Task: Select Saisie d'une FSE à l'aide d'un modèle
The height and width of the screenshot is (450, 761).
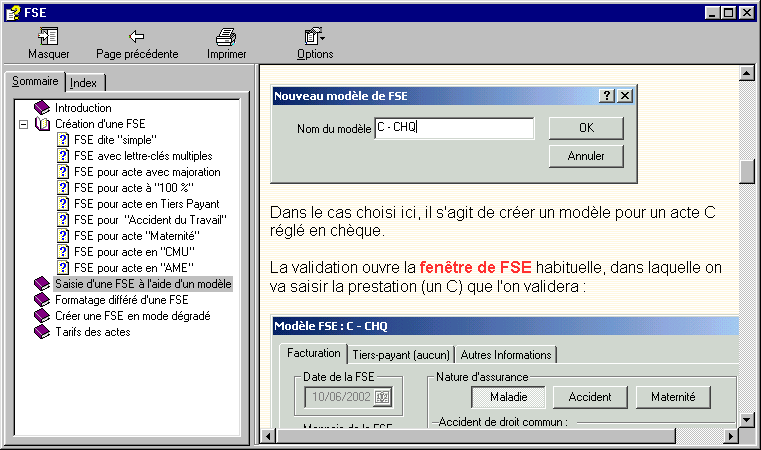Action: [143, 283]
